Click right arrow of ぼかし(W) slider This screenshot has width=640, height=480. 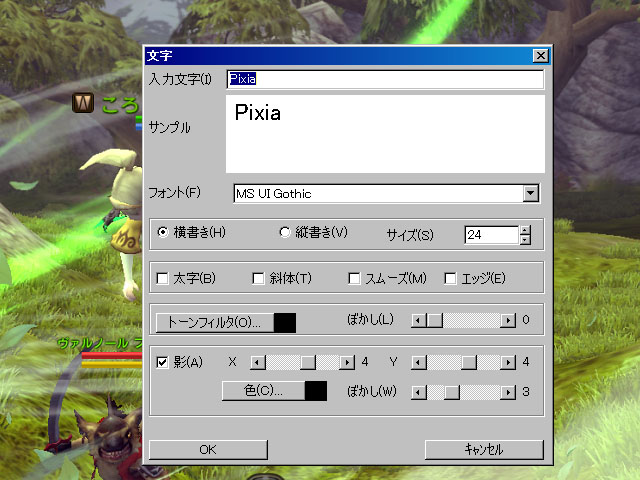[x=508, y=392]
